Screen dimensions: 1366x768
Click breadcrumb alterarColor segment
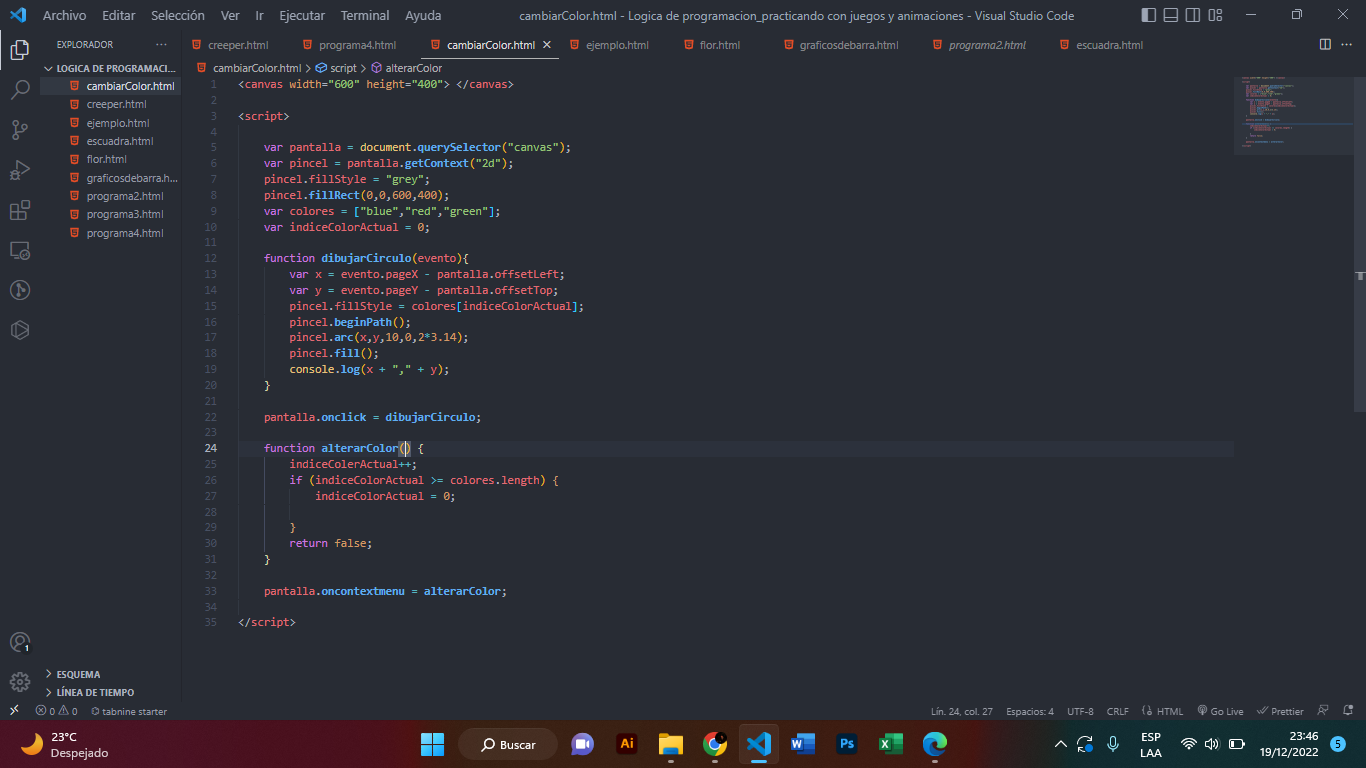(x=406, y=68)
